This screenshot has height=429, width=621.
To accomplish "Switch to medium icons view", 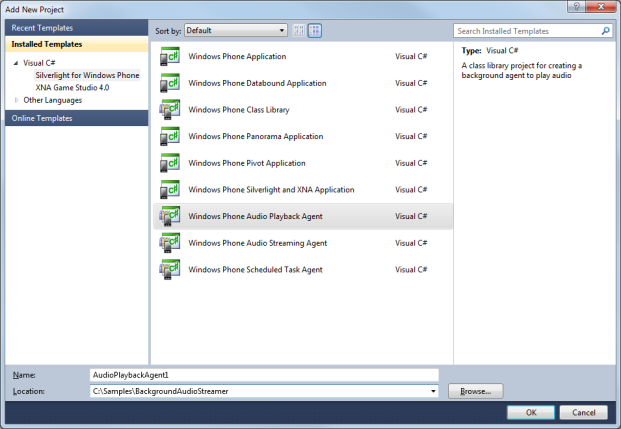I will [315, 31].
